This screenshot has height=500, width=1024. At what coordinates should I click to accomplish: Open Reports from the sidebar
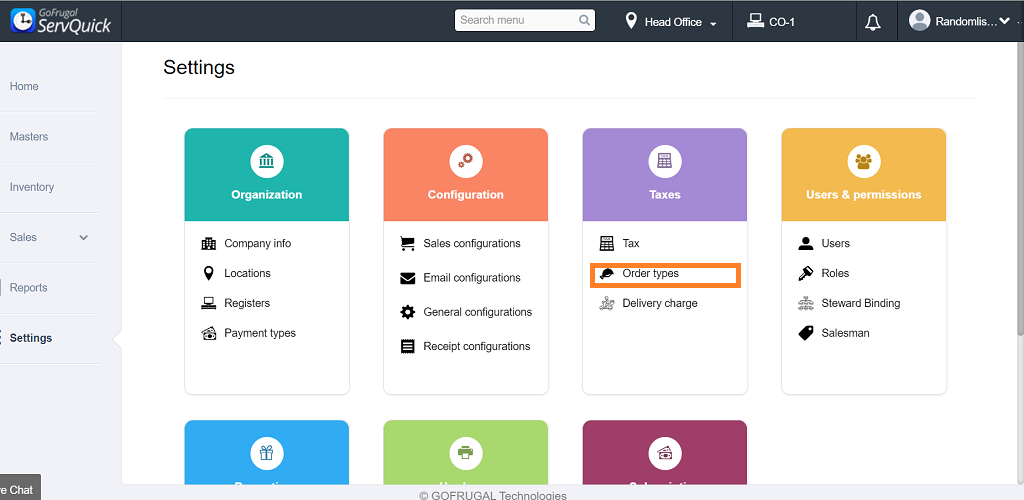[x=29, y=288]
